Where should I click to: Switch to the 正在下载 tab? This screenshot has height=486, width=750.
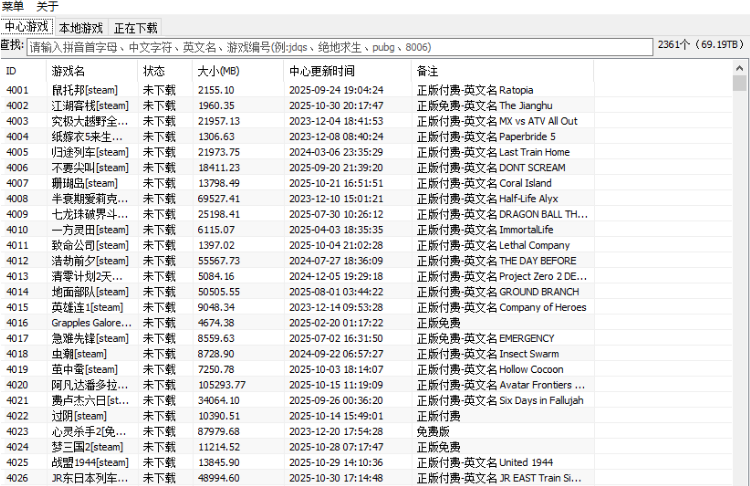134,28
